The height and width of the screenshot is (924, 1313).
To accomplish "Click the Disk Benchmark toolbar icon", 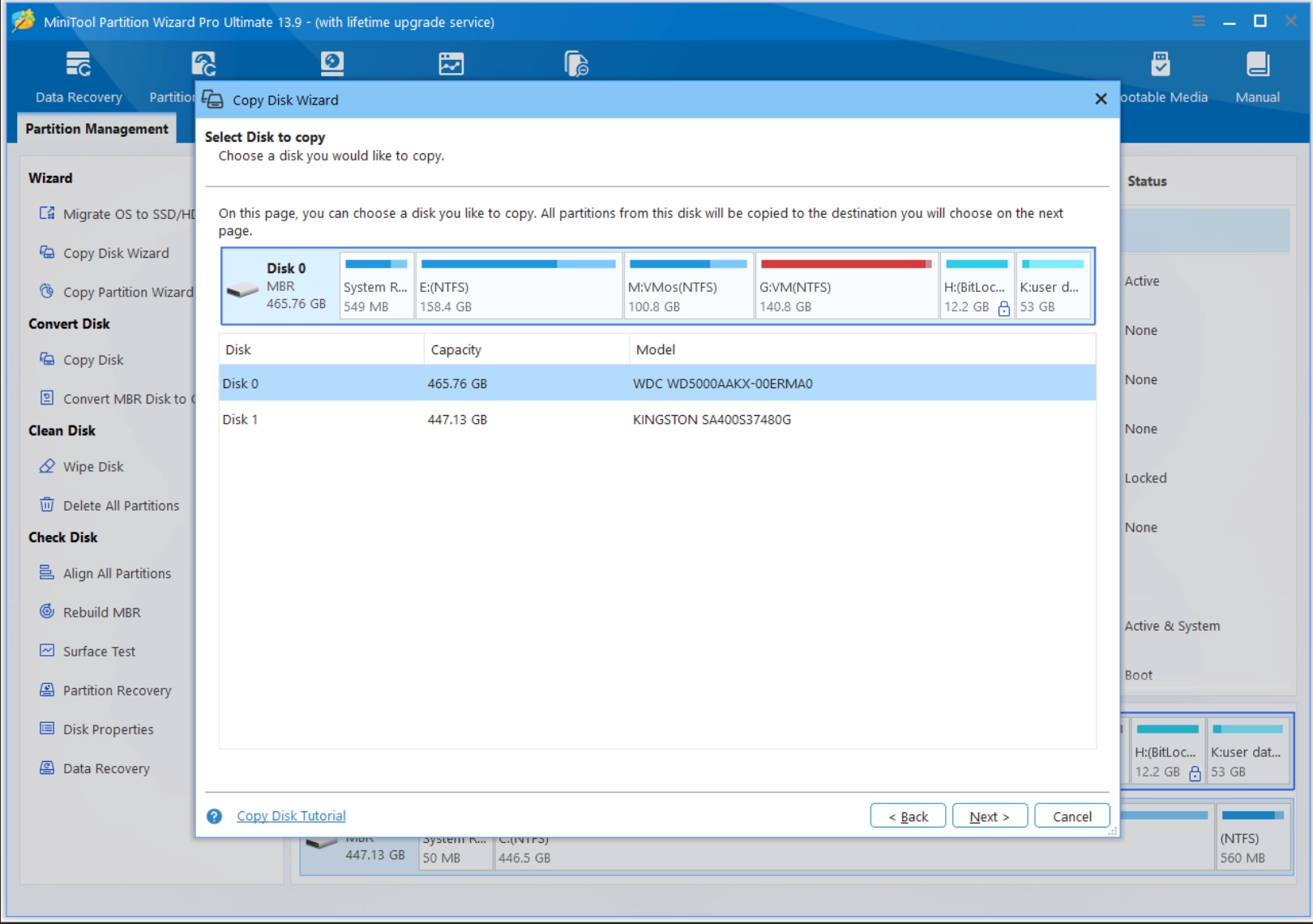I will [332, 64].
